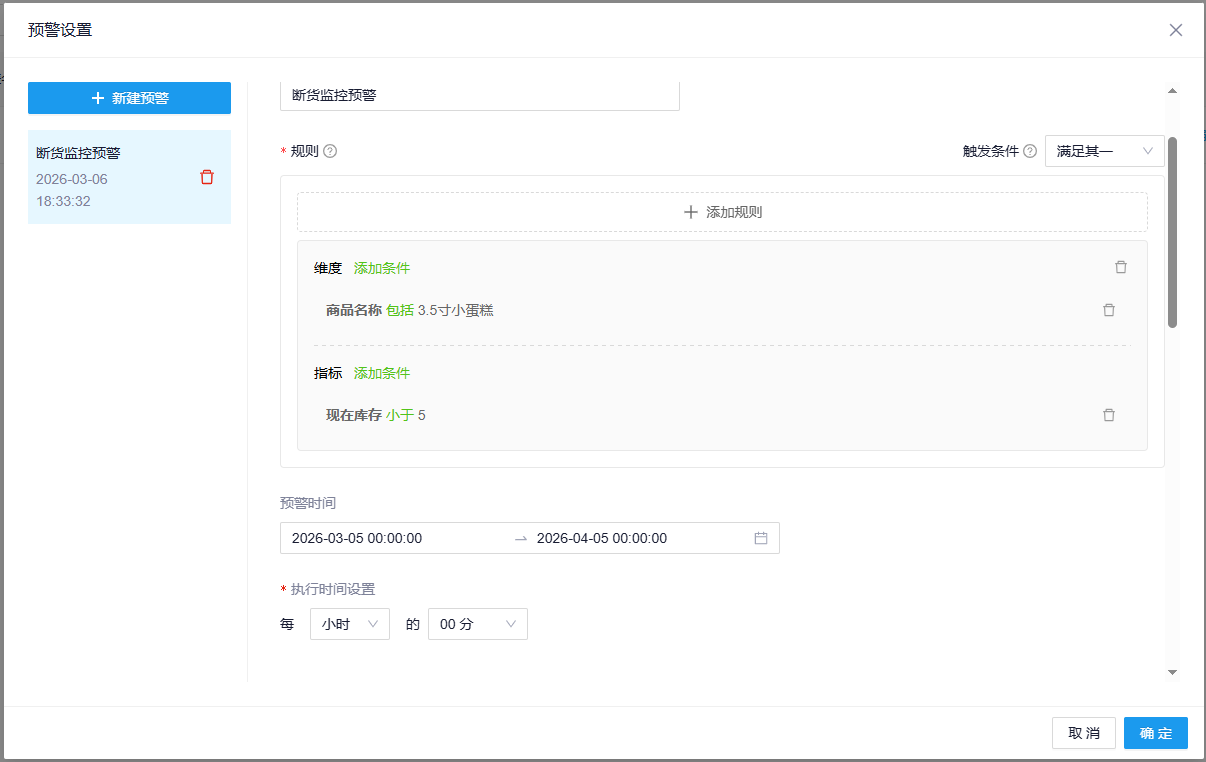This screenshot has height=762, width=1206.
Task: Click 新建预警 to create a new alert
Action: (129, 97)
